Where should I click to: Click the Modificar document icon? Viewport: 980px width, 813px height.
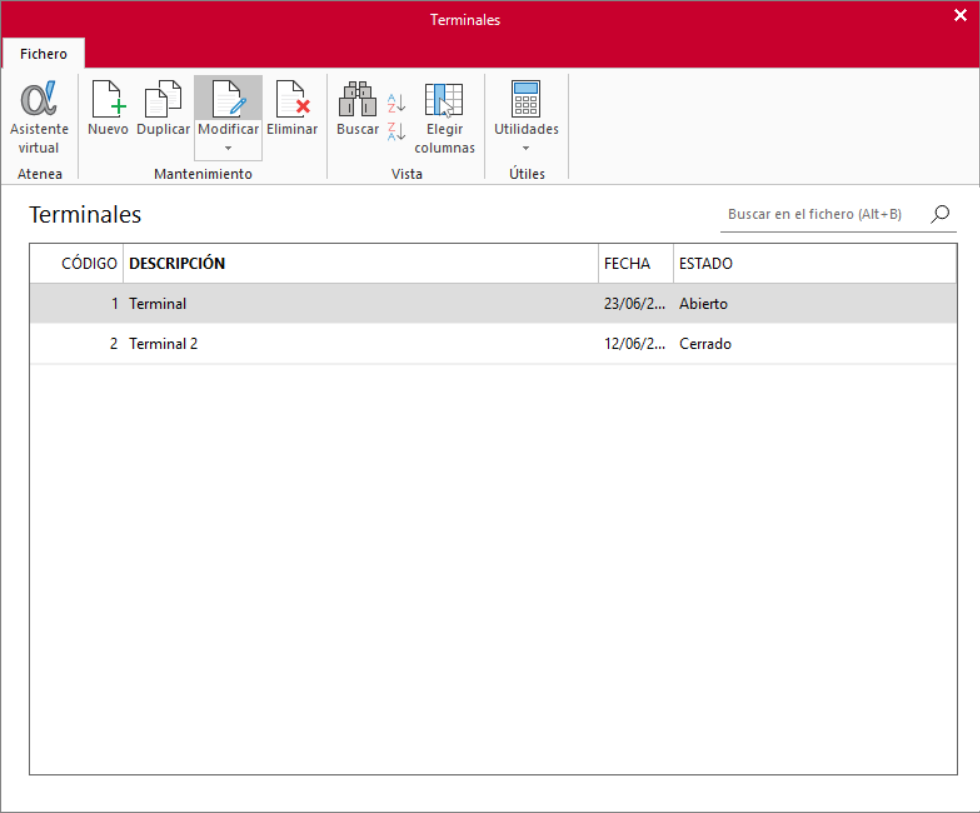coord(228,99)
